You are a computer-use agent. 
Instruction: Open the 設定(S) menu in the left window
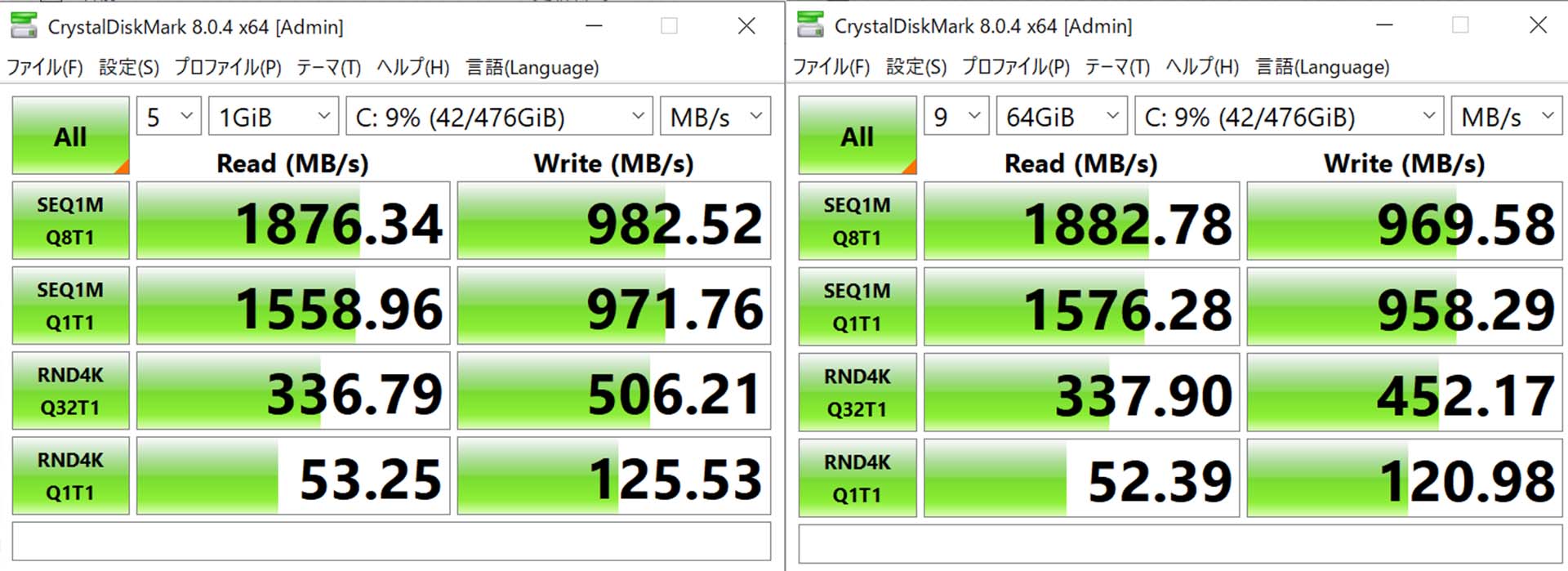tap(128, 67)
